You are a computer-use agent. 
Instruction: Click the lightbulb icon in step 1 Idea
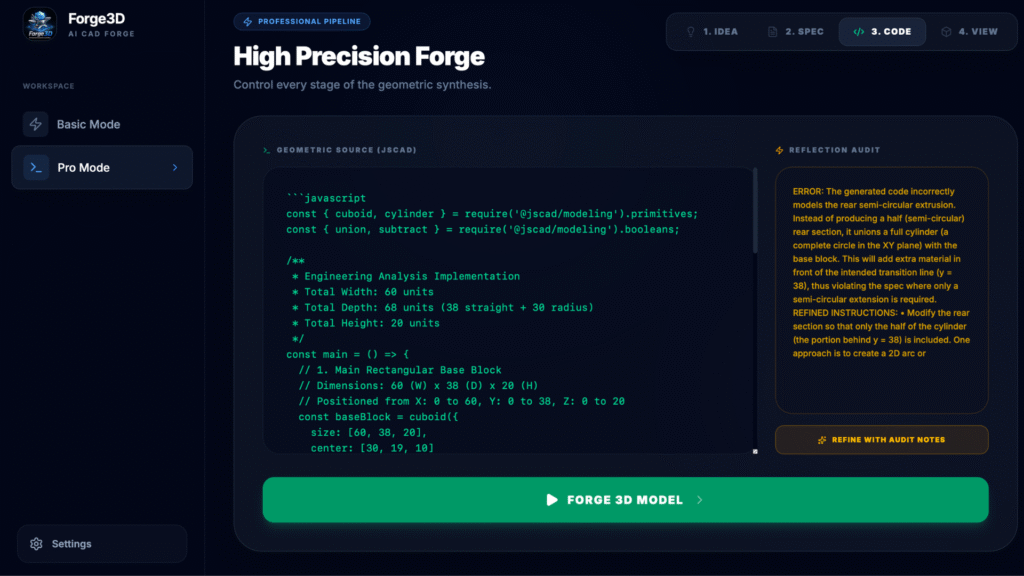pos(690,32)
